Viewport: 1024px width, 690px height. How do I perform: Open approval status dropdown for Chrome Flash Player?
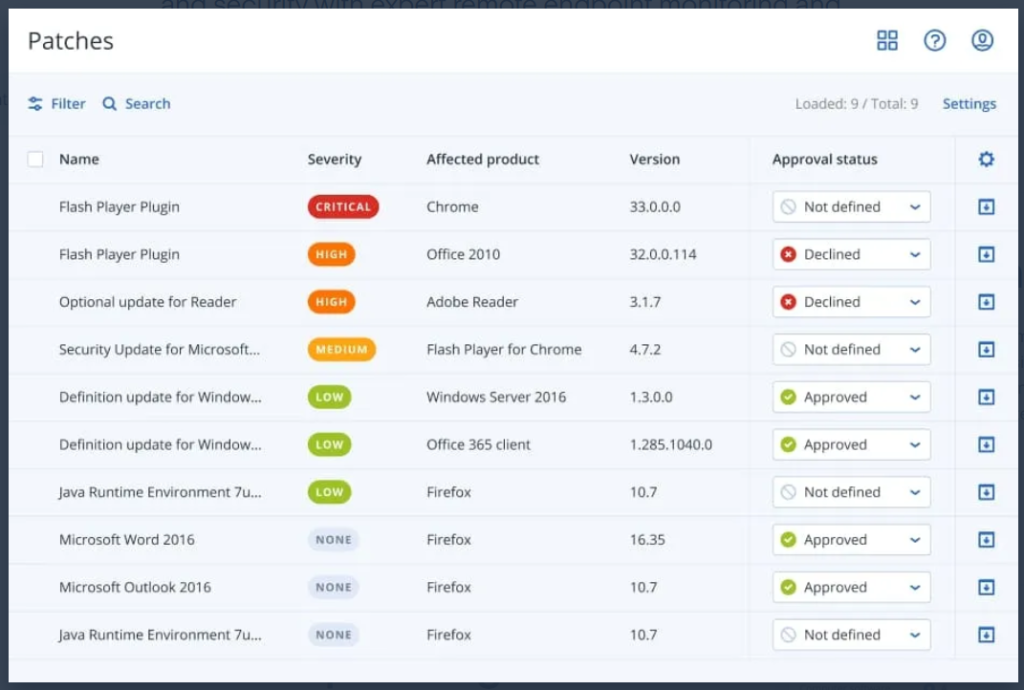(851, 207)
